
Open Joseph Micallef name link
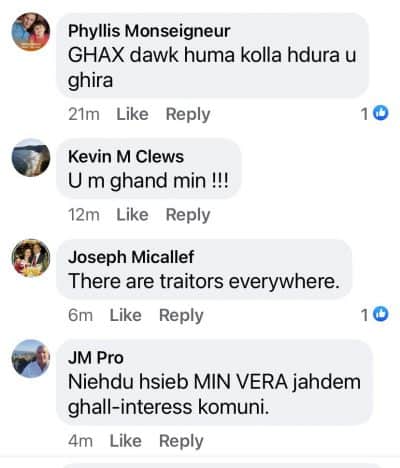pyautogui.click(x=131, y=257)
